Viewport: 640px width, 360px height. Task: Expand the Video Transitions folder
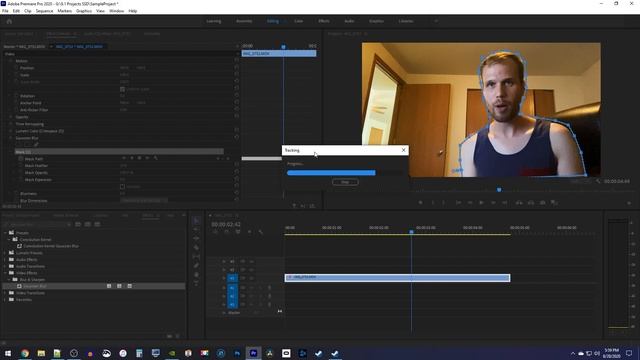tap(5, 293)
